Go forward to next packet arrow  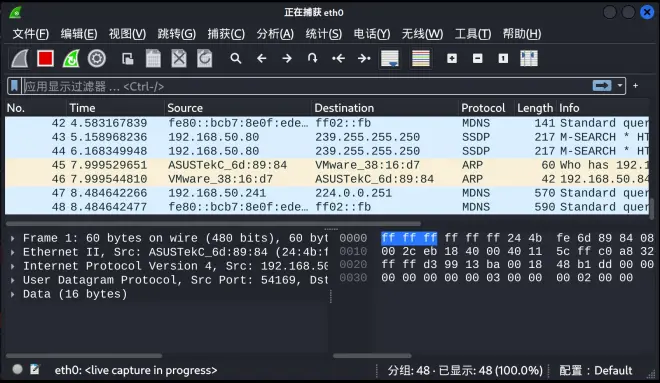287,59
